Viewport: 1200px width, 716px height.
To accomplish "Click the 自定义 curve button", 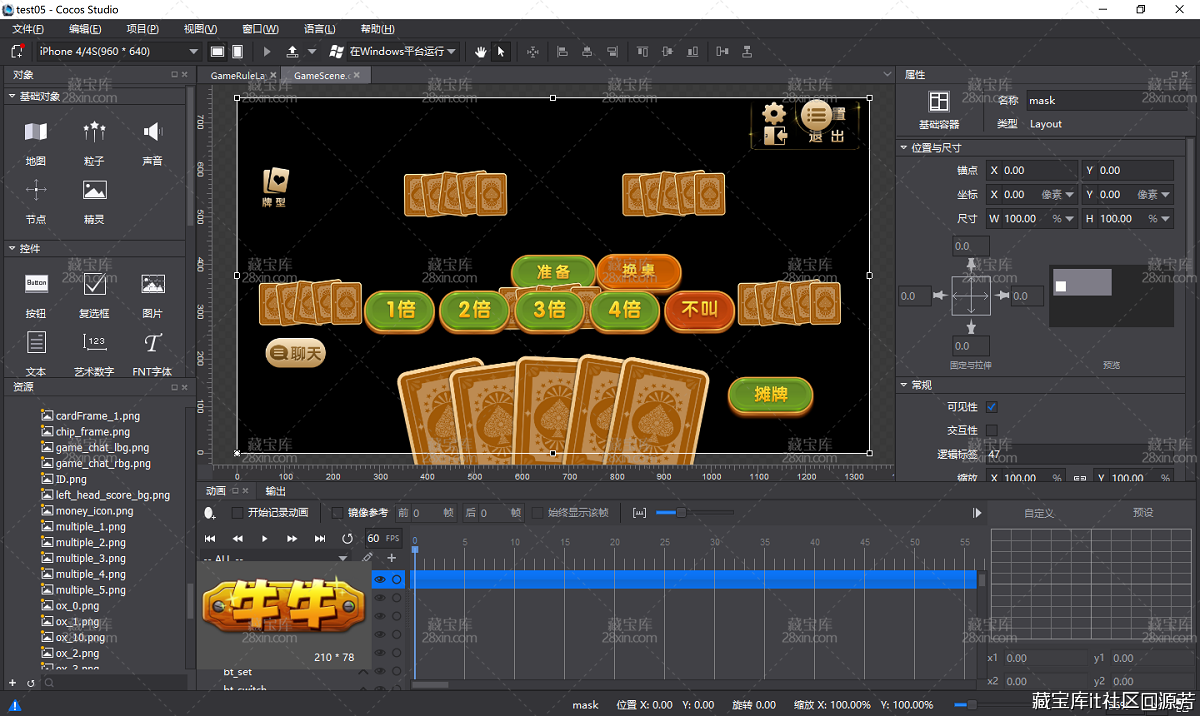I will pyautogui.click(x=1039, y=513).
